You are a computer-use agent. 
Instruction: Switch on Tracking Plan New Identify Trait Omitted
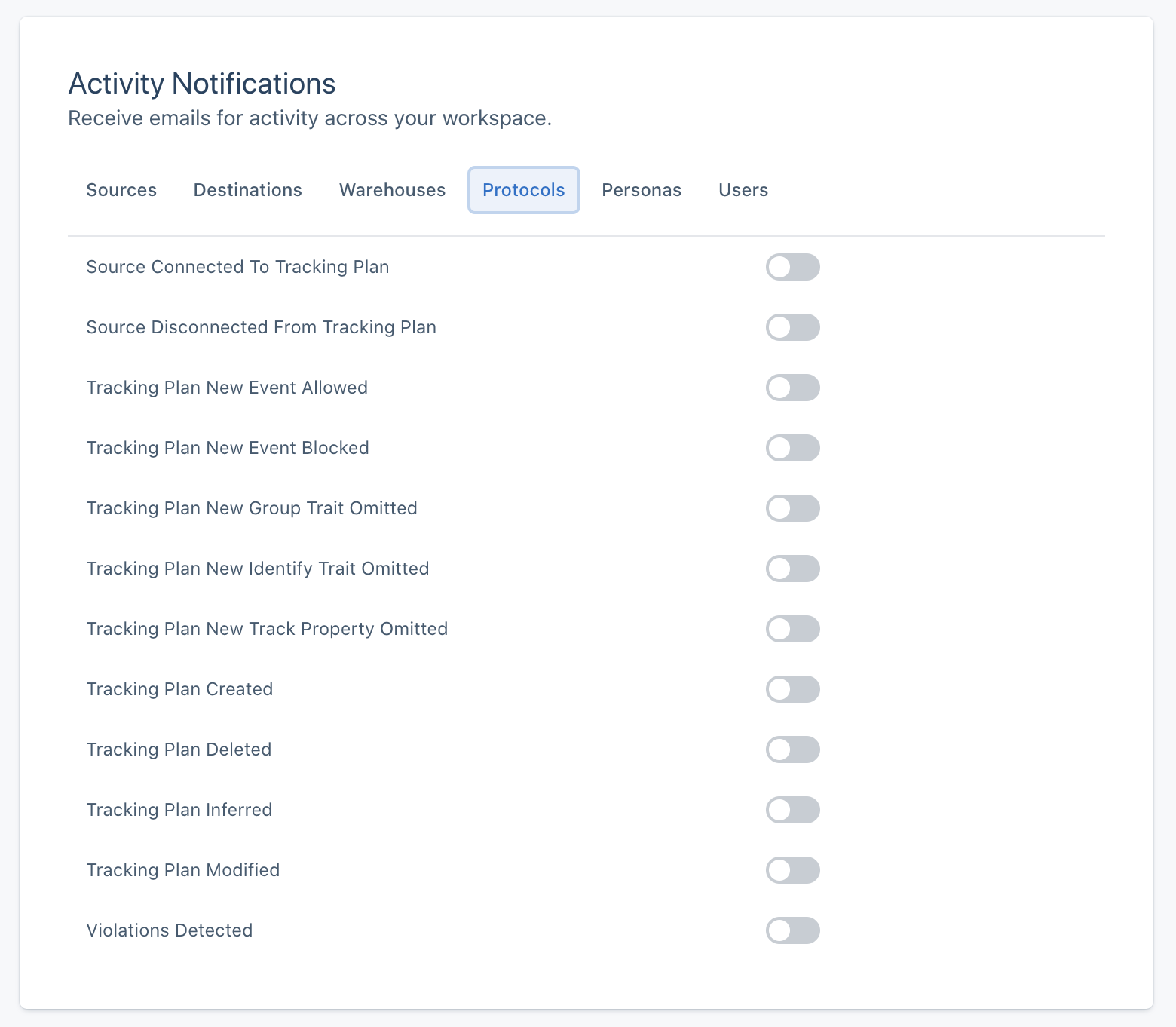tap(792, 569)
